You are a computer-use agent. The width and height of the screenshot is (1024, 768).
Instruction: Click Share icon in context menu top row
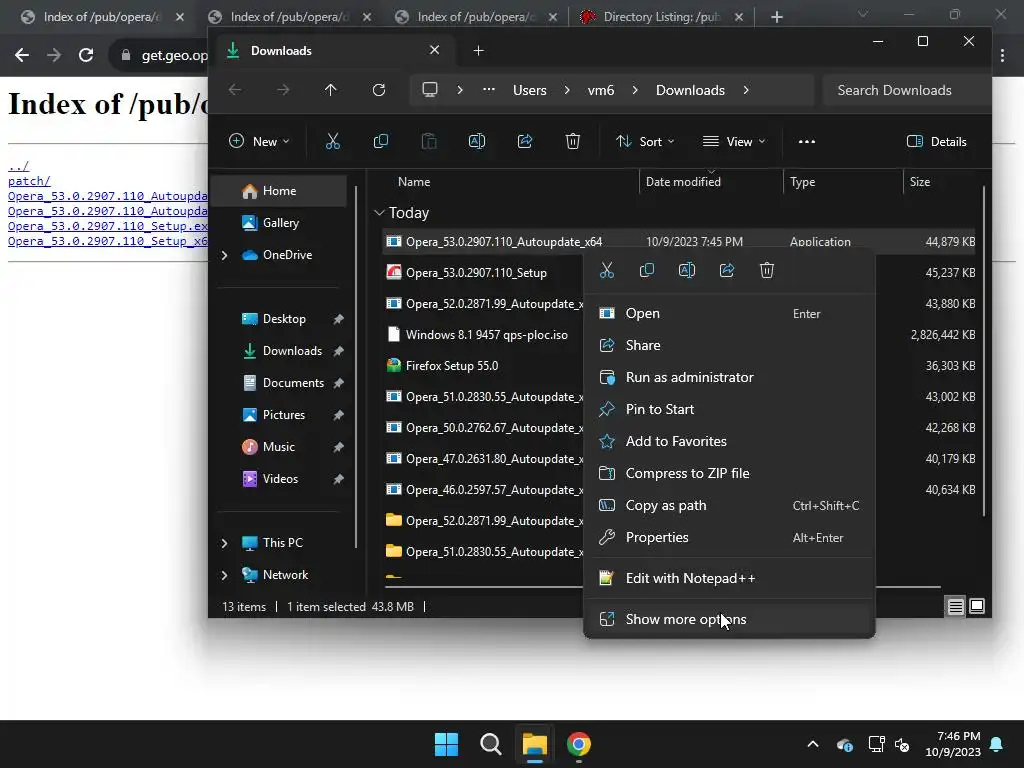click(x=727, y=270)
